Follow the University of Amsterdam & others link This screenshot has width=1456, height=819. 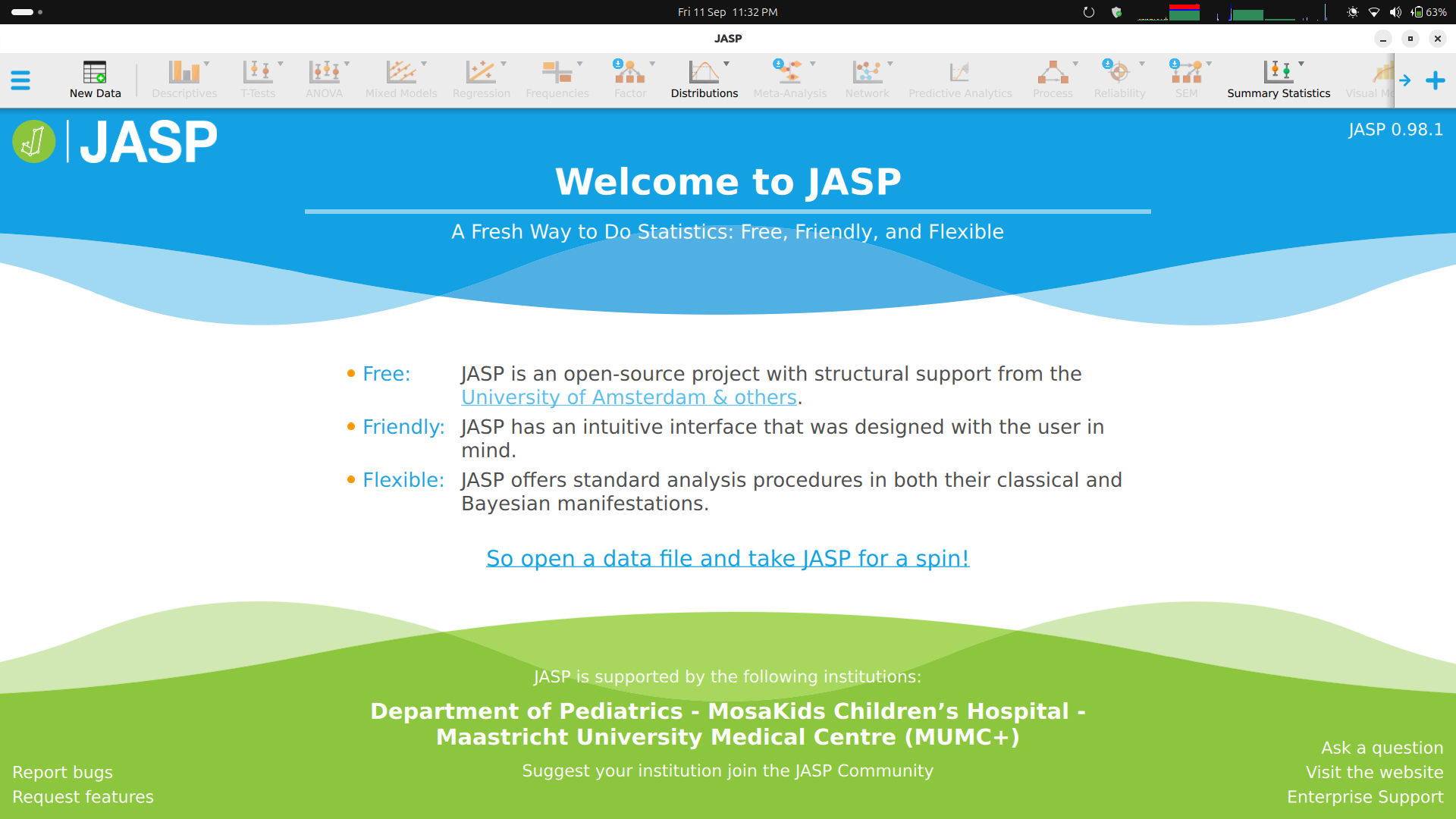tap(629, 397)
